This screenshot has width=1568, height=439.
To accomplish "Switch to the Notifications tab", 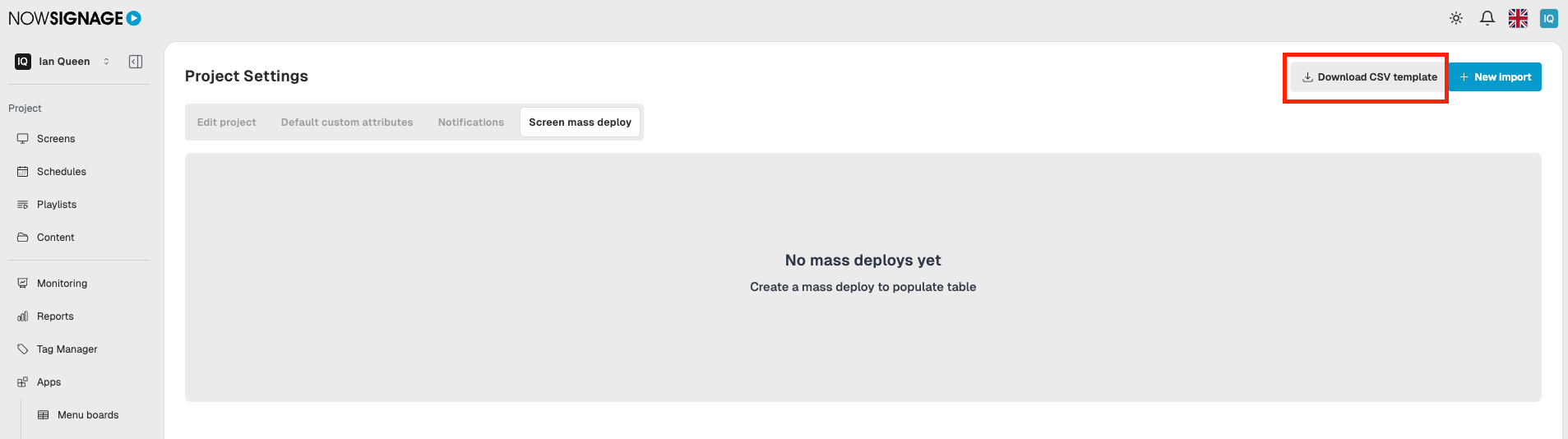I will (471, 122).
